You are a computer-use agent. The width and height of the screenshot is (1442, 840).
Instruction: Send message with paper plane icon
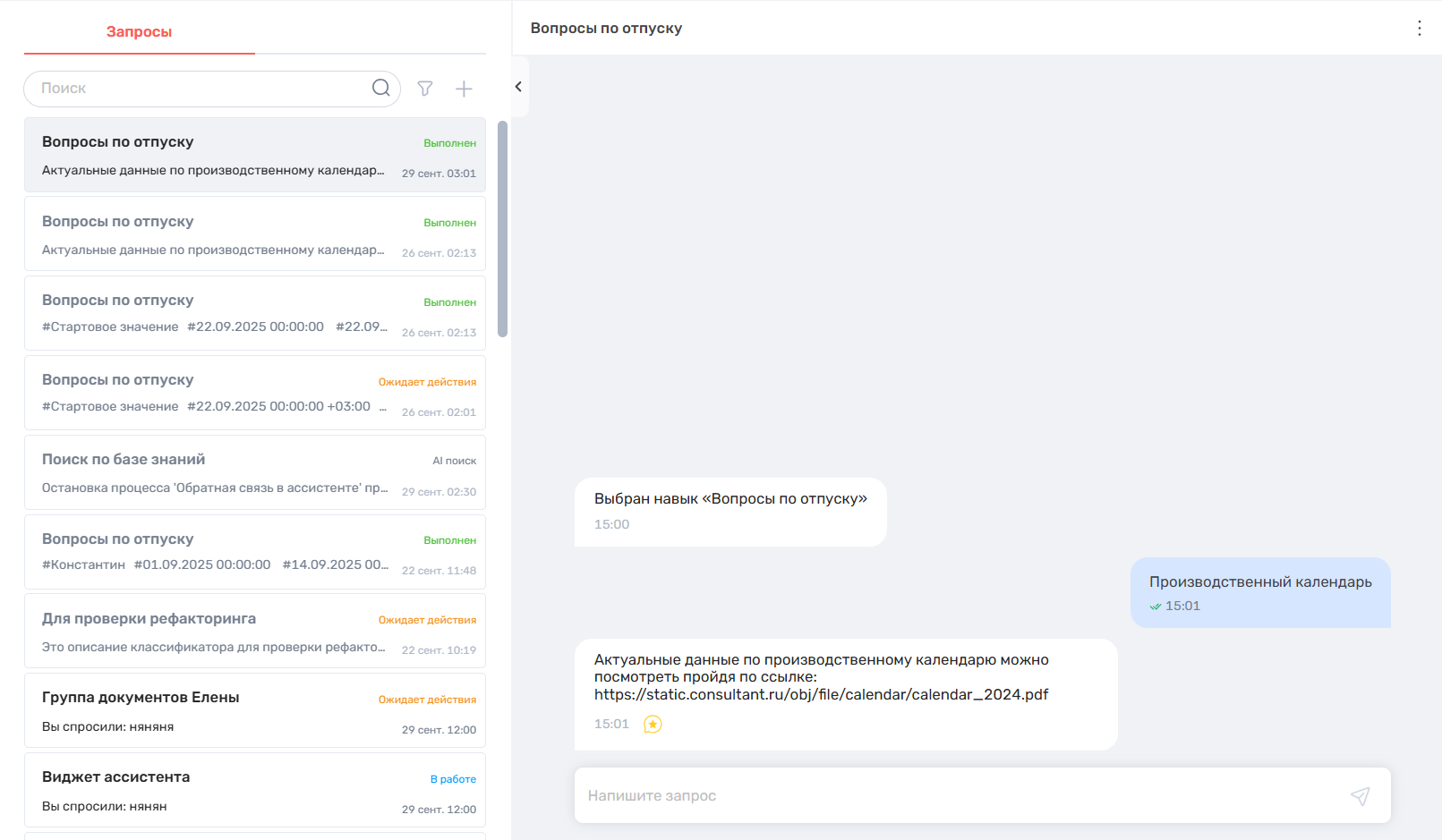tap(1360, 795)
